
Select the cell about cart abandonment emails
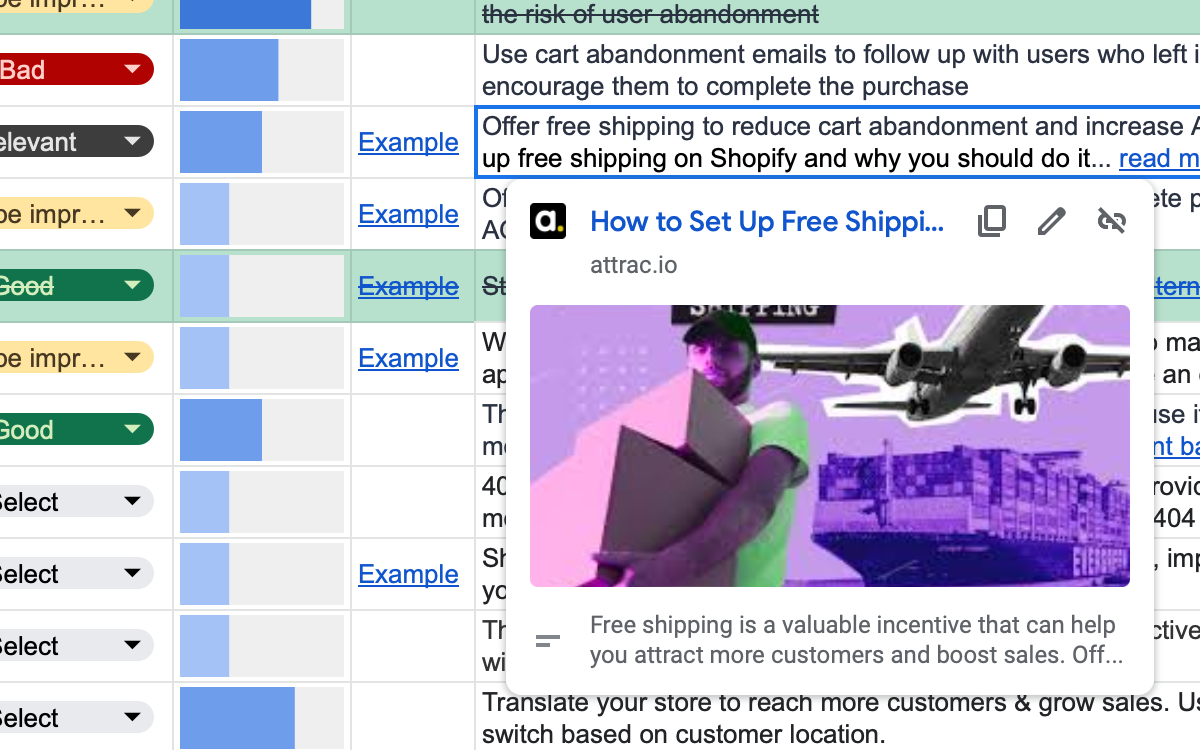[x=836, y=70]
